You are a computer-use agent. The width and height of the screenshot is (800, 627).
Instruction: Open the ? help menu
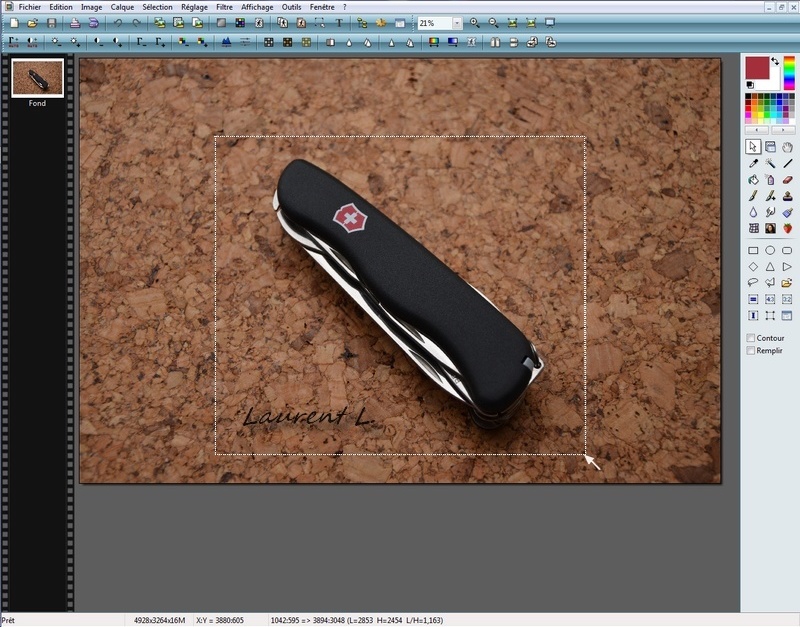(x=344, y=7)
